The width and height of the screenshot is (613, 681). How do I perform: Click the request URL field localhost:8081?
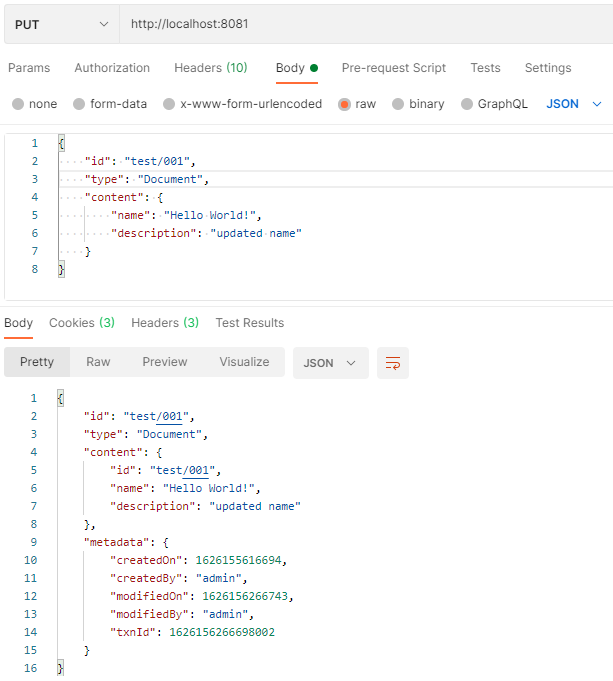coord(366,24)
